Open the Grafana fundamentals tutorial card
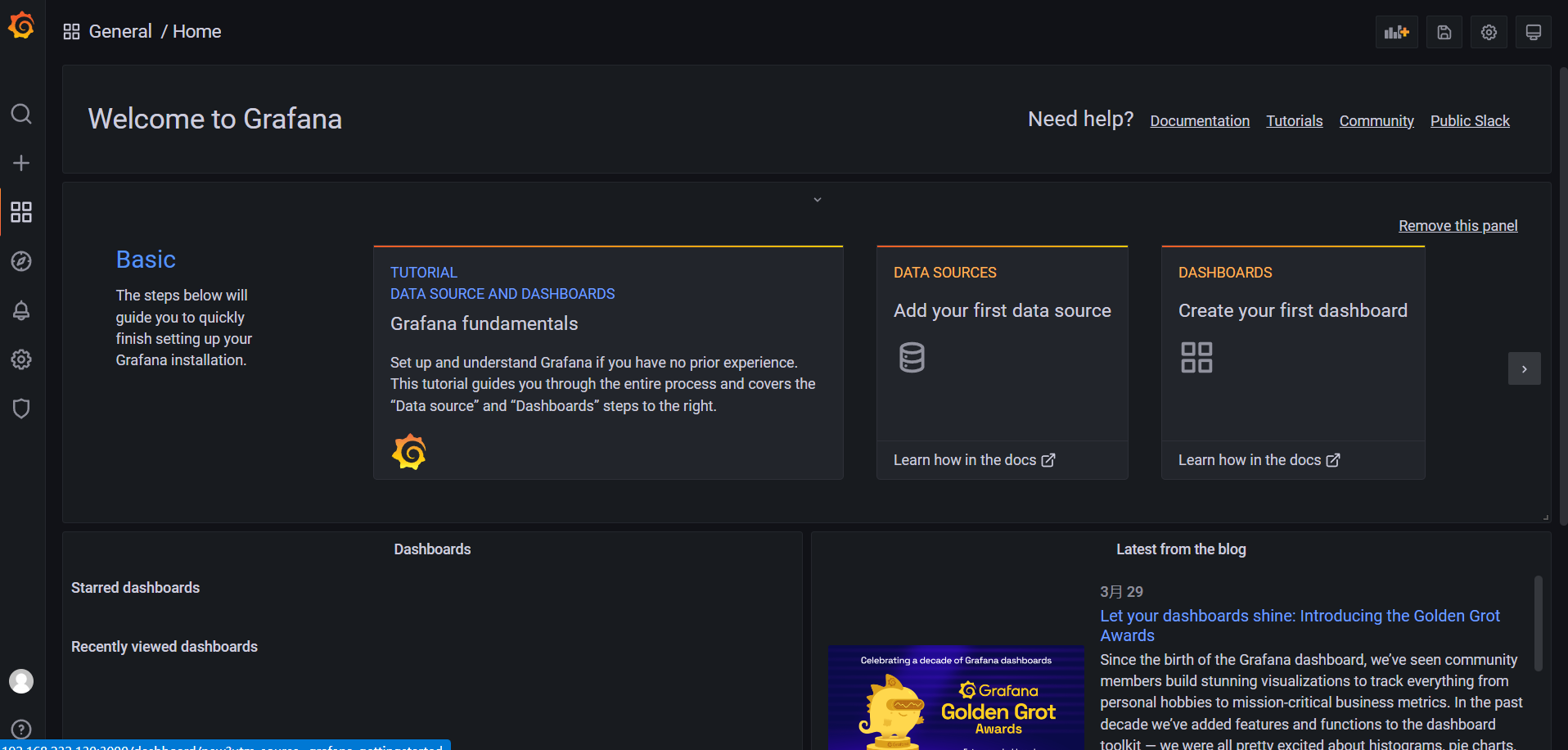The height and width of the screenshot is (750, 1568). 608,363
